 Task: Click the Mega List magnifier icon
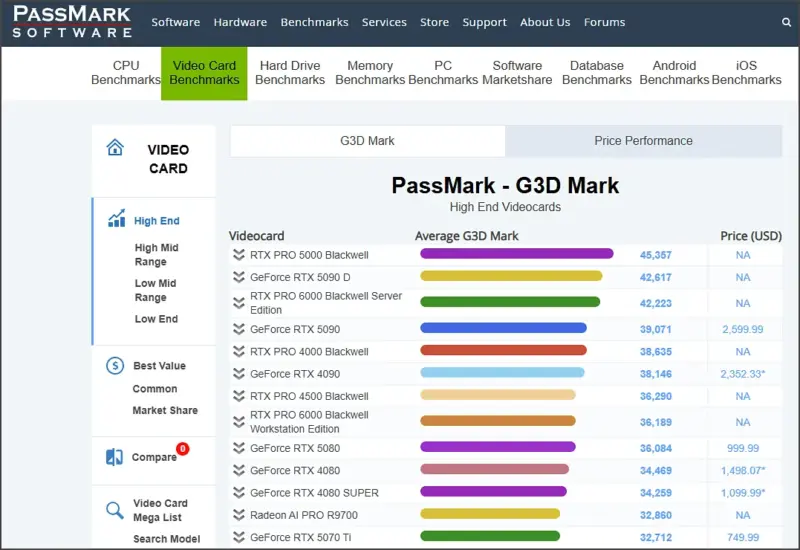click(x=115, y=510)
